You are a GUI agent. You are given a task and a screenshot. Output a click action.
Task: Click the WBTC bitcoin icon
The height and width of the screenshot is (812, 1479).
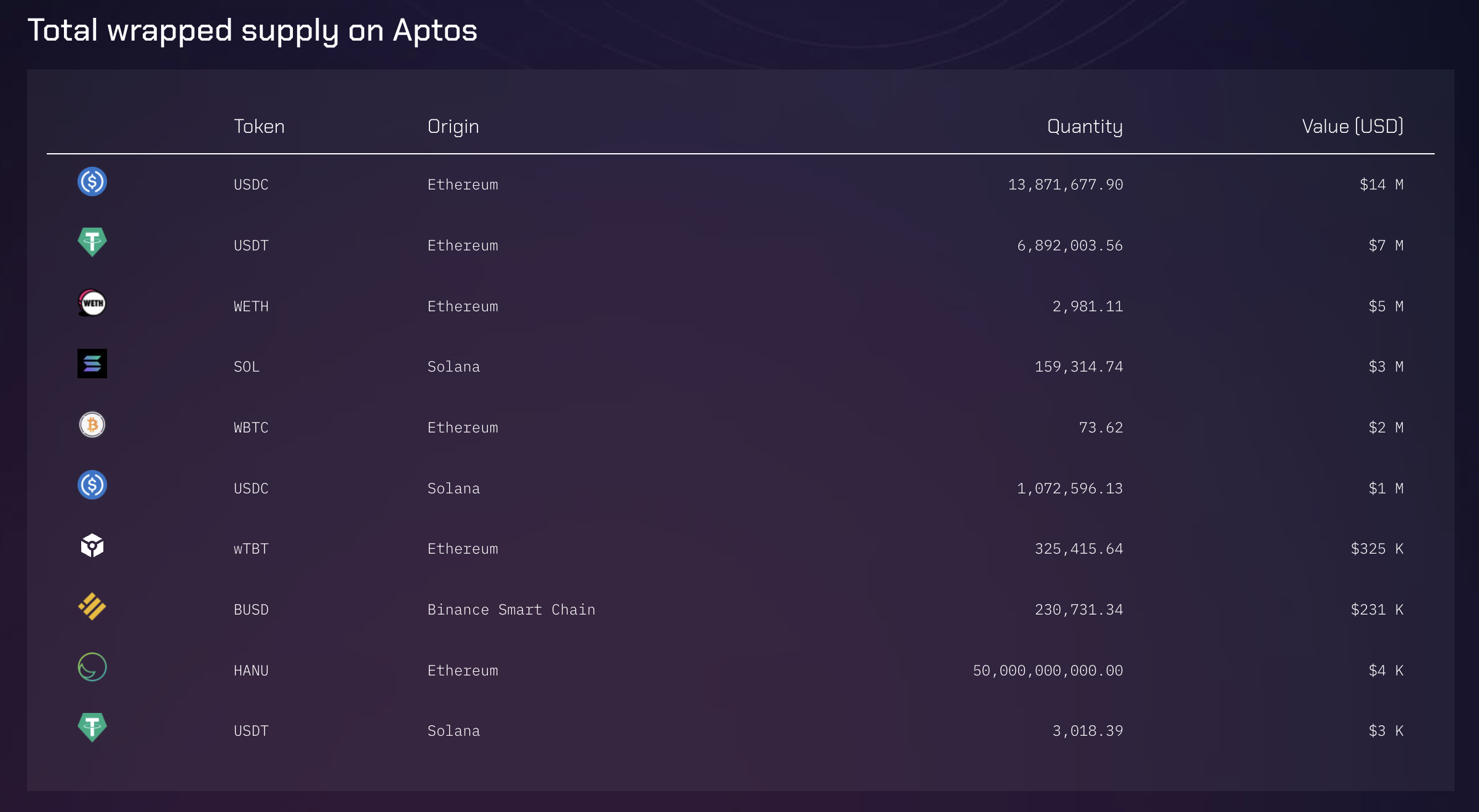click(92, 424)
